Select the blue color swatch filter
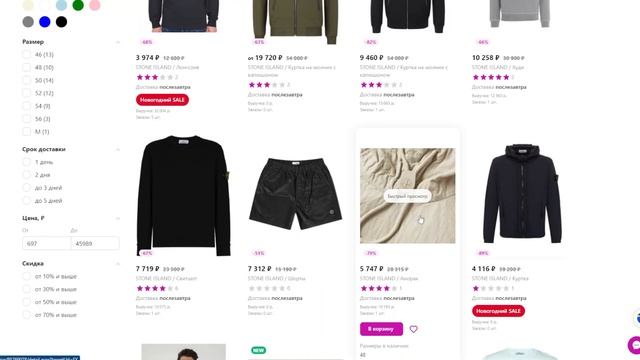 pyautogui.click(x=44, y=22)
